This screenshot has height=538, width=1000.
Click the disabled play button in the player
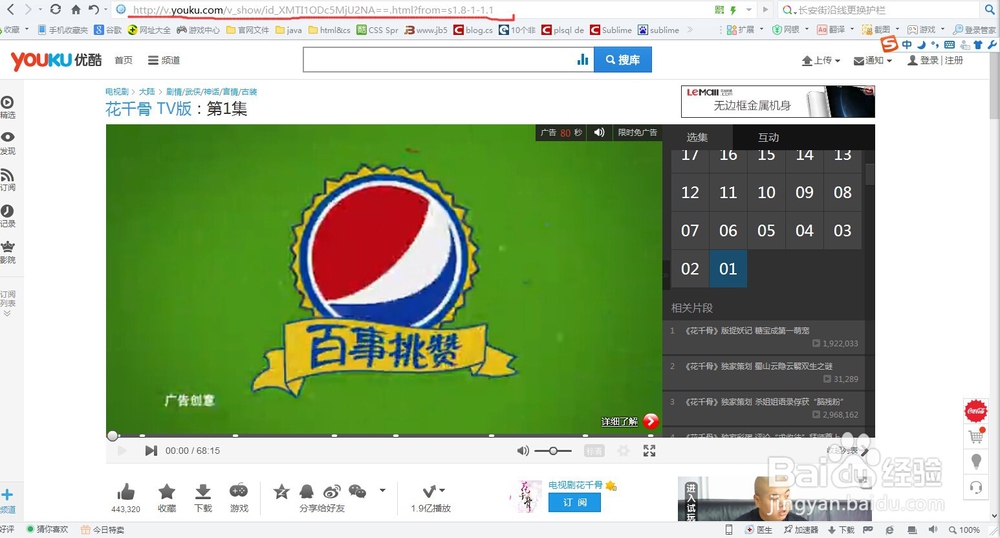[122, 451]
